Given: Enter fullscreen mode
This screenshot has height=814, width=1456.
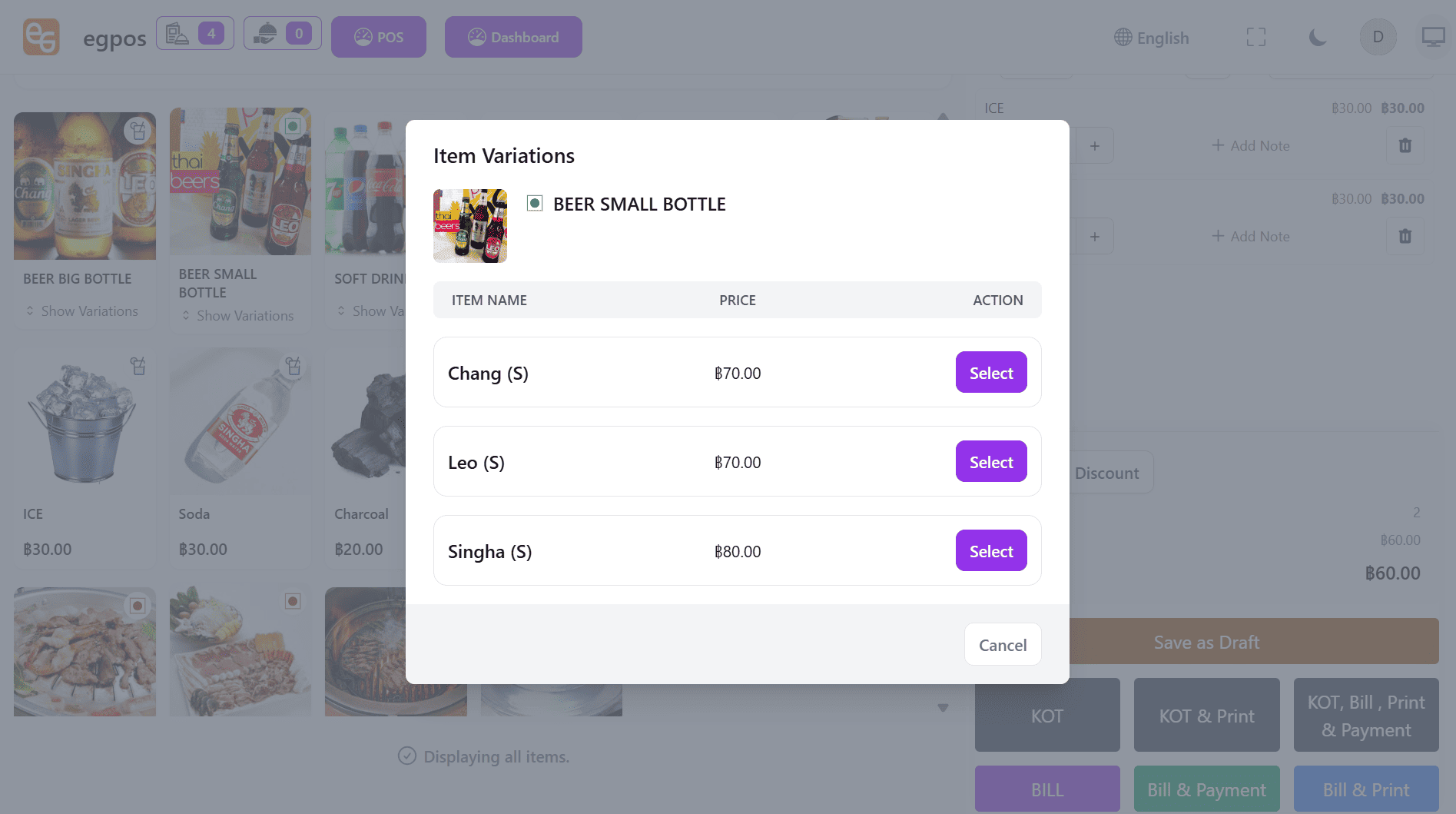Looking at the screenshot, I should (x=1255, y=37).
